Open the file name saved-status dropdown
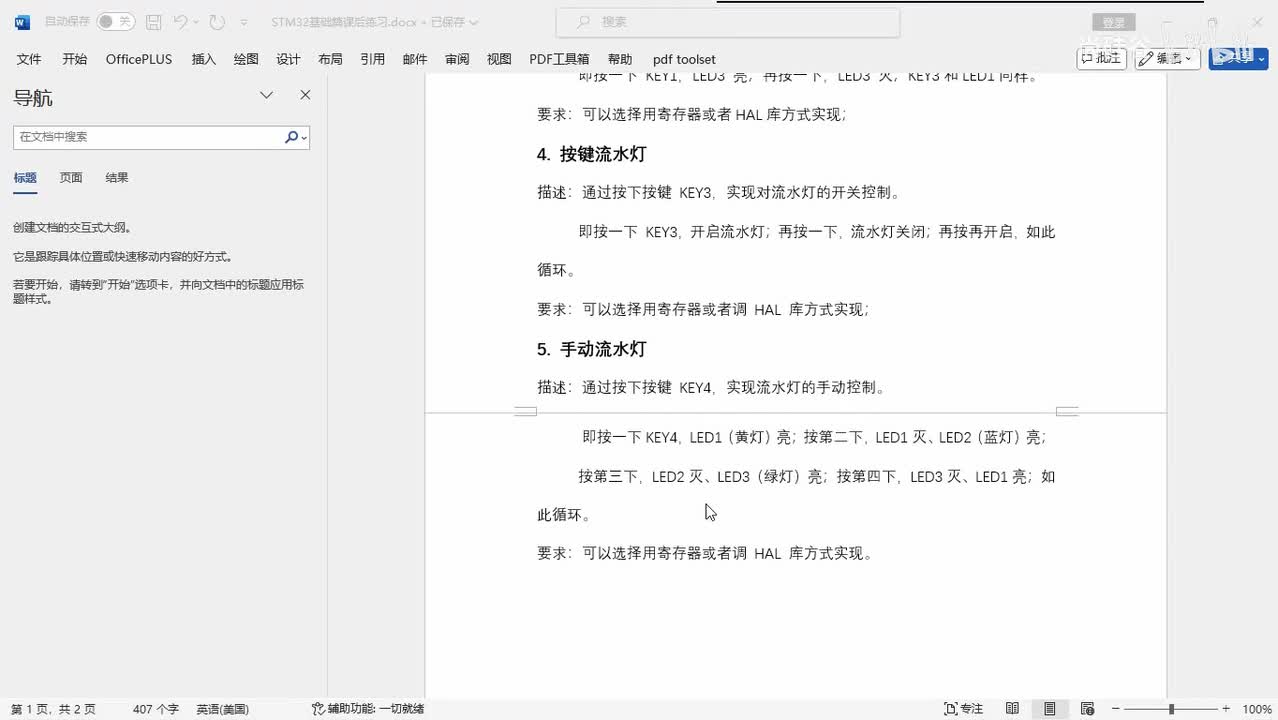 click(x=473, y=22)
